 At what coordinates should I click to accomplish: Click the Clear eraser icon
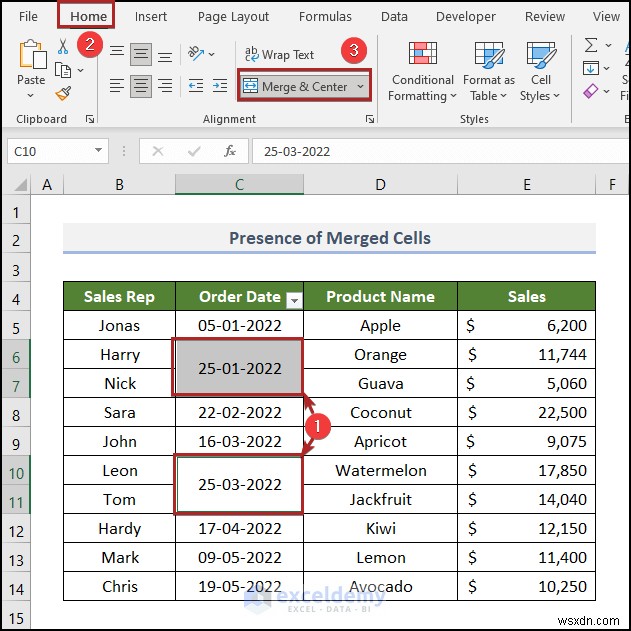(590, 91)
